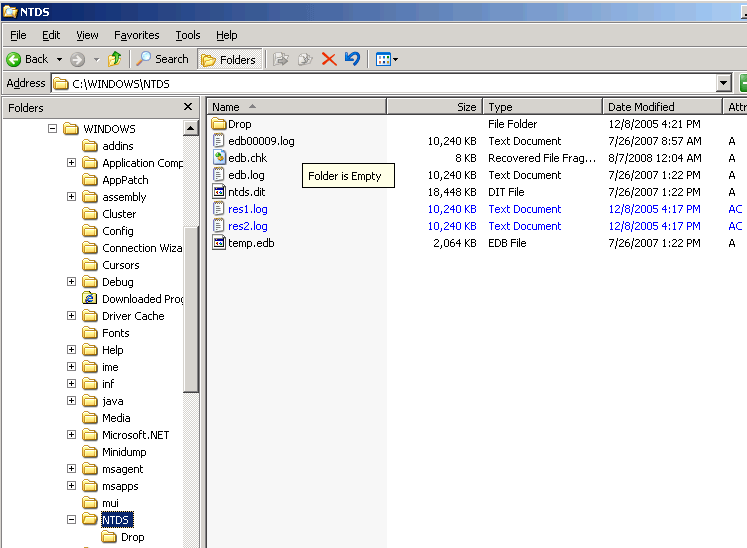
Task: Expand the Microsoft.NET folder node
Action: click(72, 435)
